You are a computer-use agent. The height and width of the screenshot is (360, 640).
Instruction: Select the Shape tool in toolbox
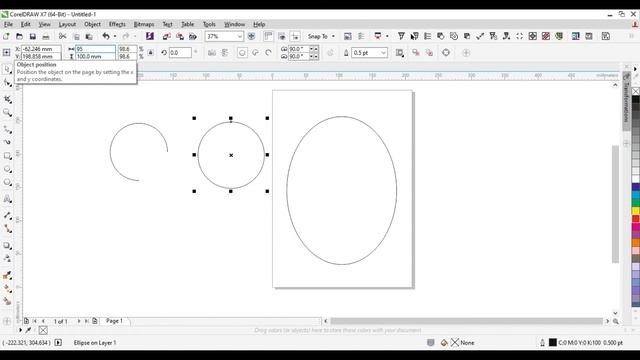(x=7, y=83)
